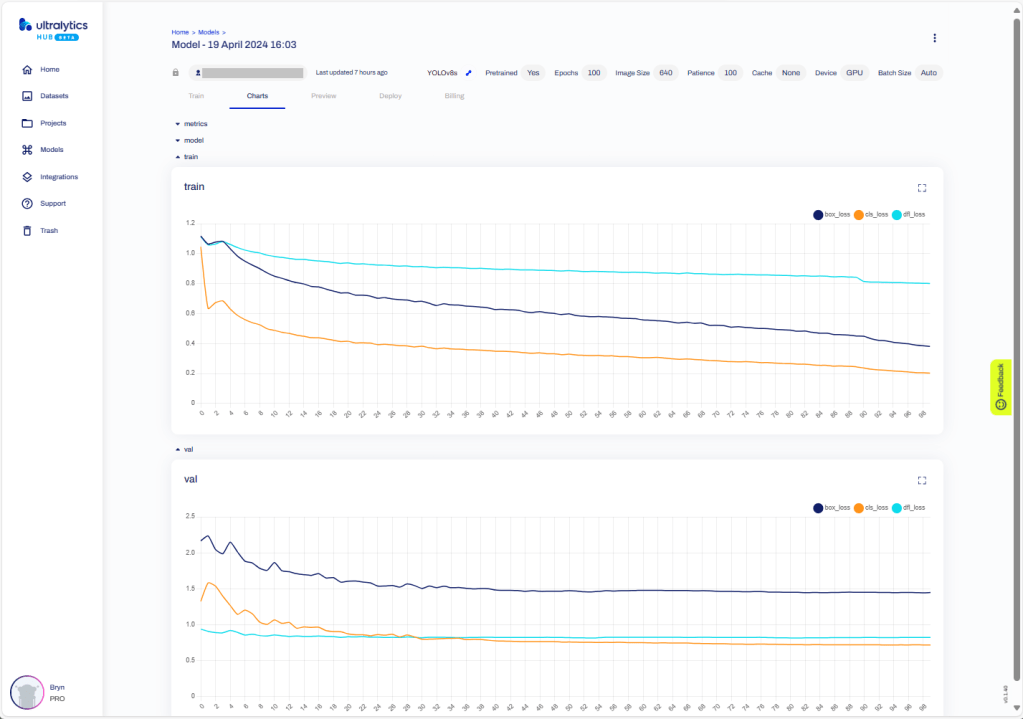Image resolution: width=1023 pixels, height=719 pixels.
Task: Click the Home icon in sidebar
Action: pos(27,70)
